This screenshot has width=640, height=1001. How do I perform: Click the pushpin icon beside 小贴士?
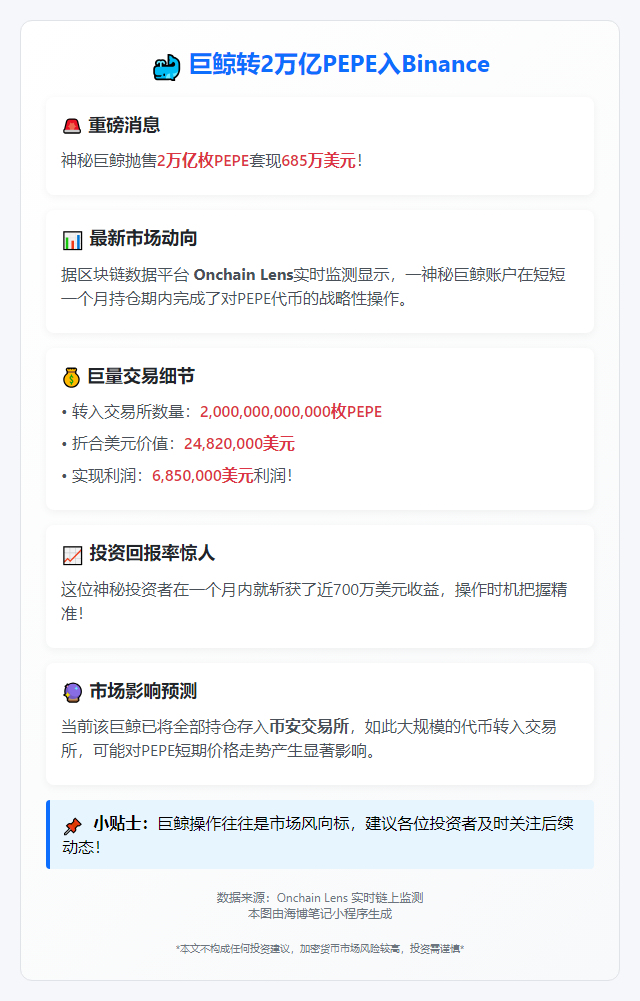tap(73, 825)
